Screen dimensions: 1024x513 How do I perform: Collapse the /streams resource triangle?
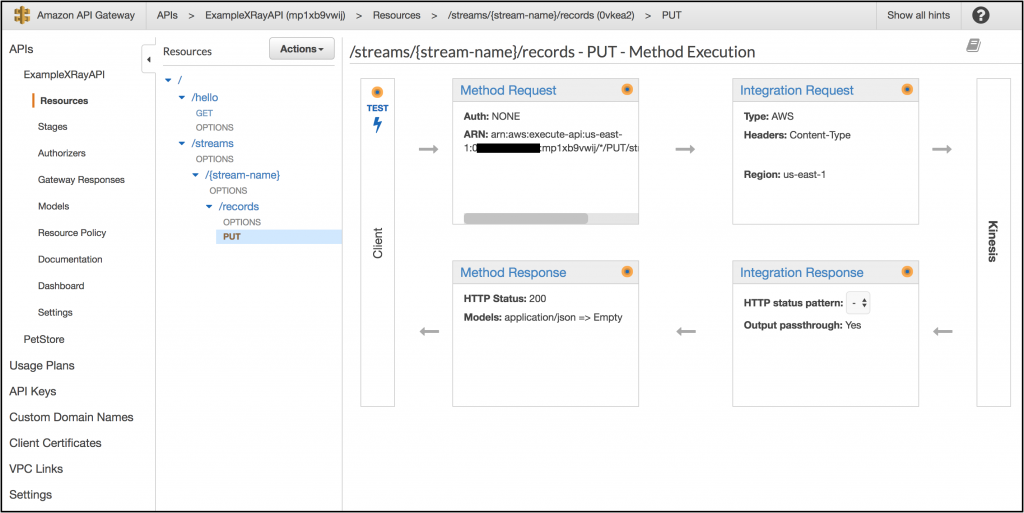click(182, 143)
